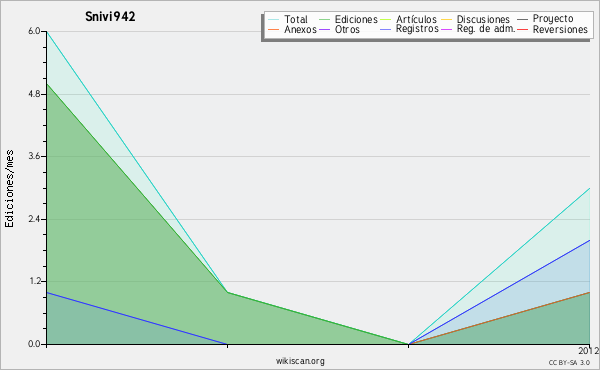Click the 4.8 y-axis tick value
600x370 pixels.
point(34,94)
